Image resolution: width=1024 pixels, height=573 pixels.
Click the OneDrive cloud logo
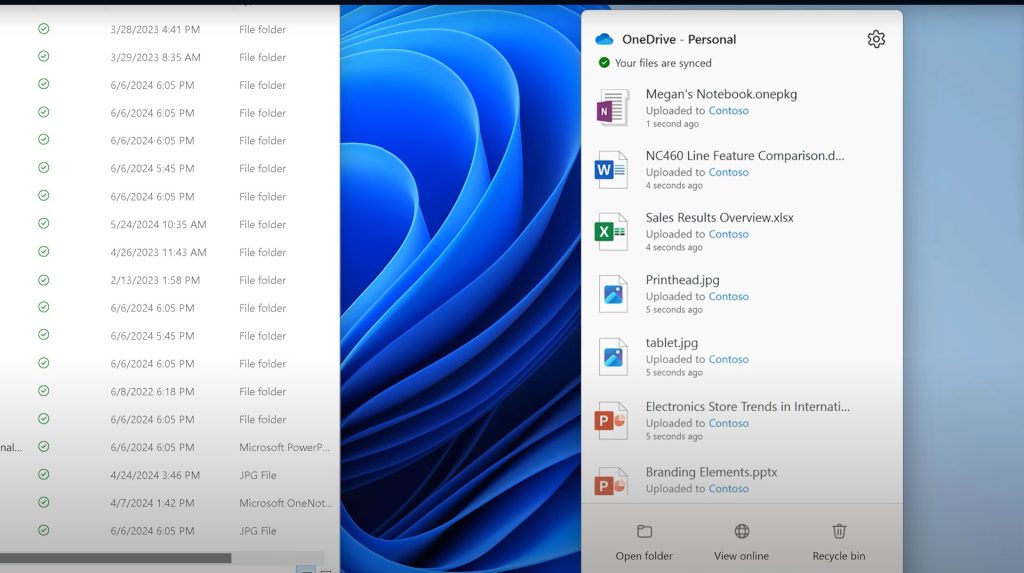pos(604,40)
